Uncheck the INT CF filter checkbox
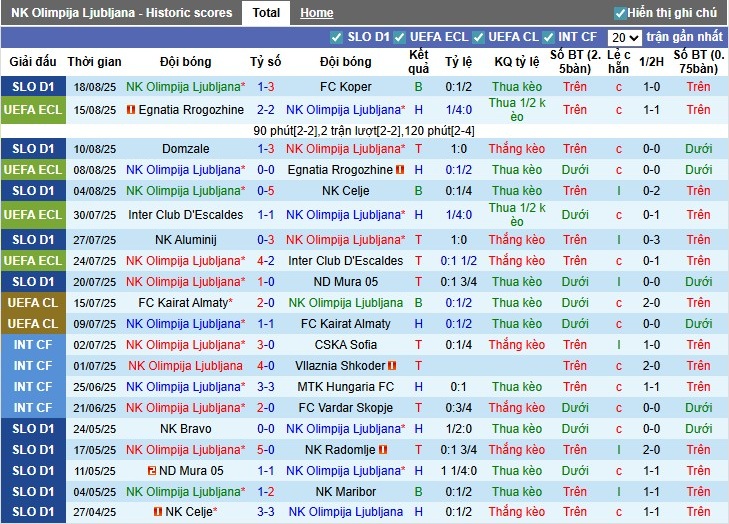This screenshot has height=524, width=729. tap(549, 37)
